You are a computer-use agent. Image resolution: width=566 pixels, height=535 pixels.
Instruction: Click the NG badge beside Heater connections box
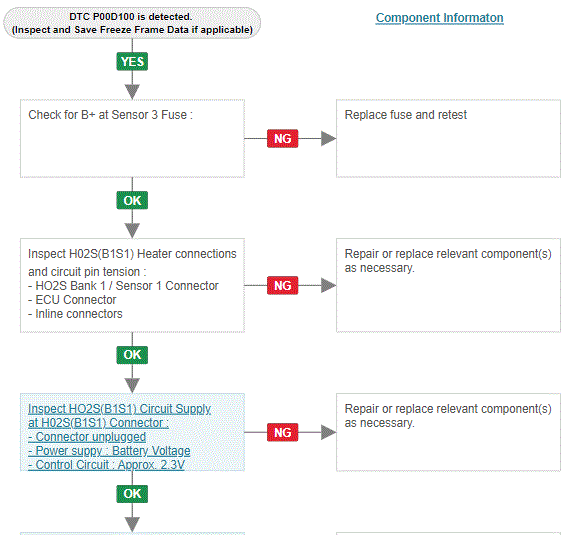tap(283, 286)
